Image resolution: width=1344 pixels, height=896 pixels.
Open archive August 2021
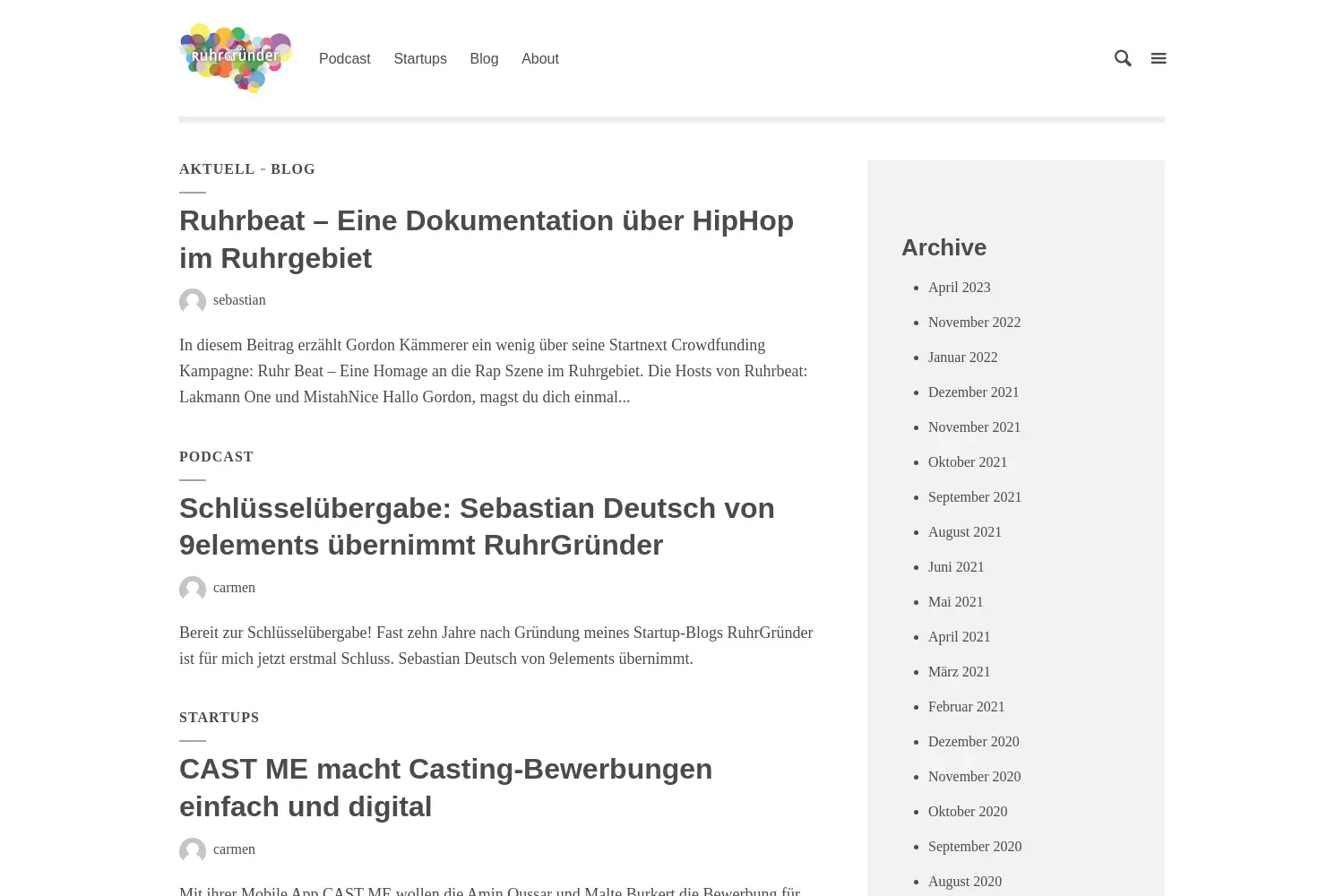coord(965,532)
